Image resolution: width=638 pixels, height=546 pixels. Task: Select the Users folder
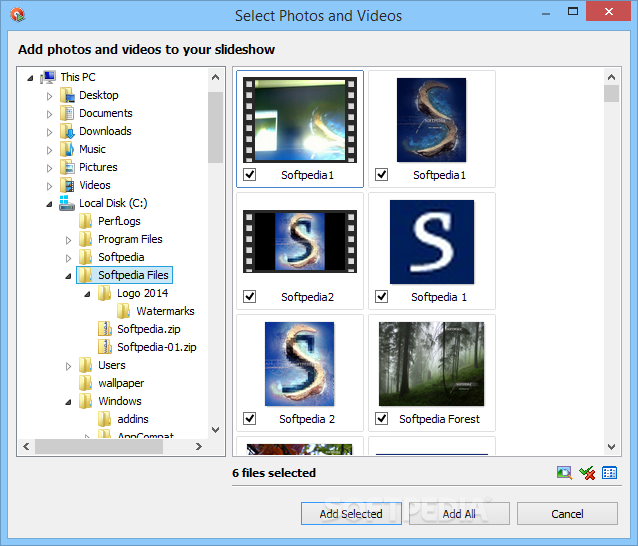[111, 365]
